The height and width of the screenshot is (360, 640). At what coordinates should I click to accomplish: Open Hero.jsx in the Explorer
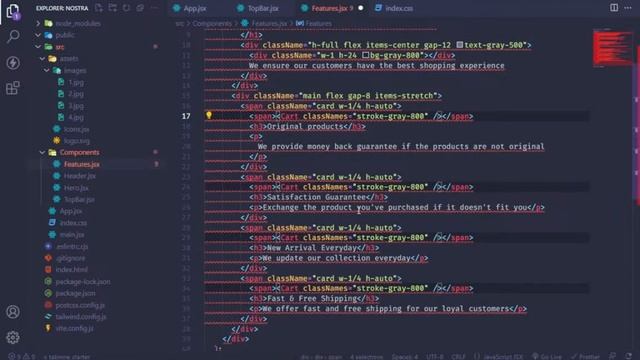coord(76,188)
